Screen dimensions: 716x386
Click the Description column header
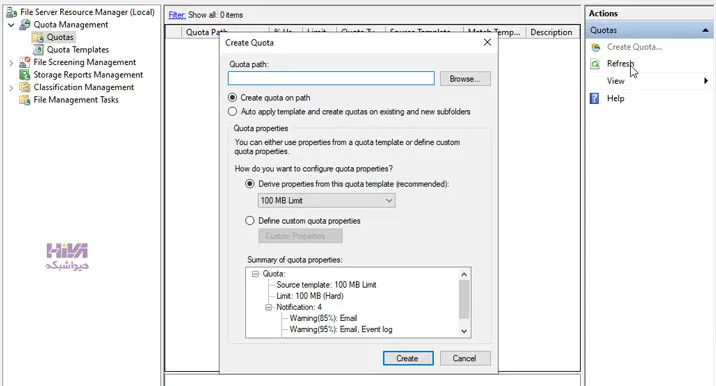[x=551, y=32]
